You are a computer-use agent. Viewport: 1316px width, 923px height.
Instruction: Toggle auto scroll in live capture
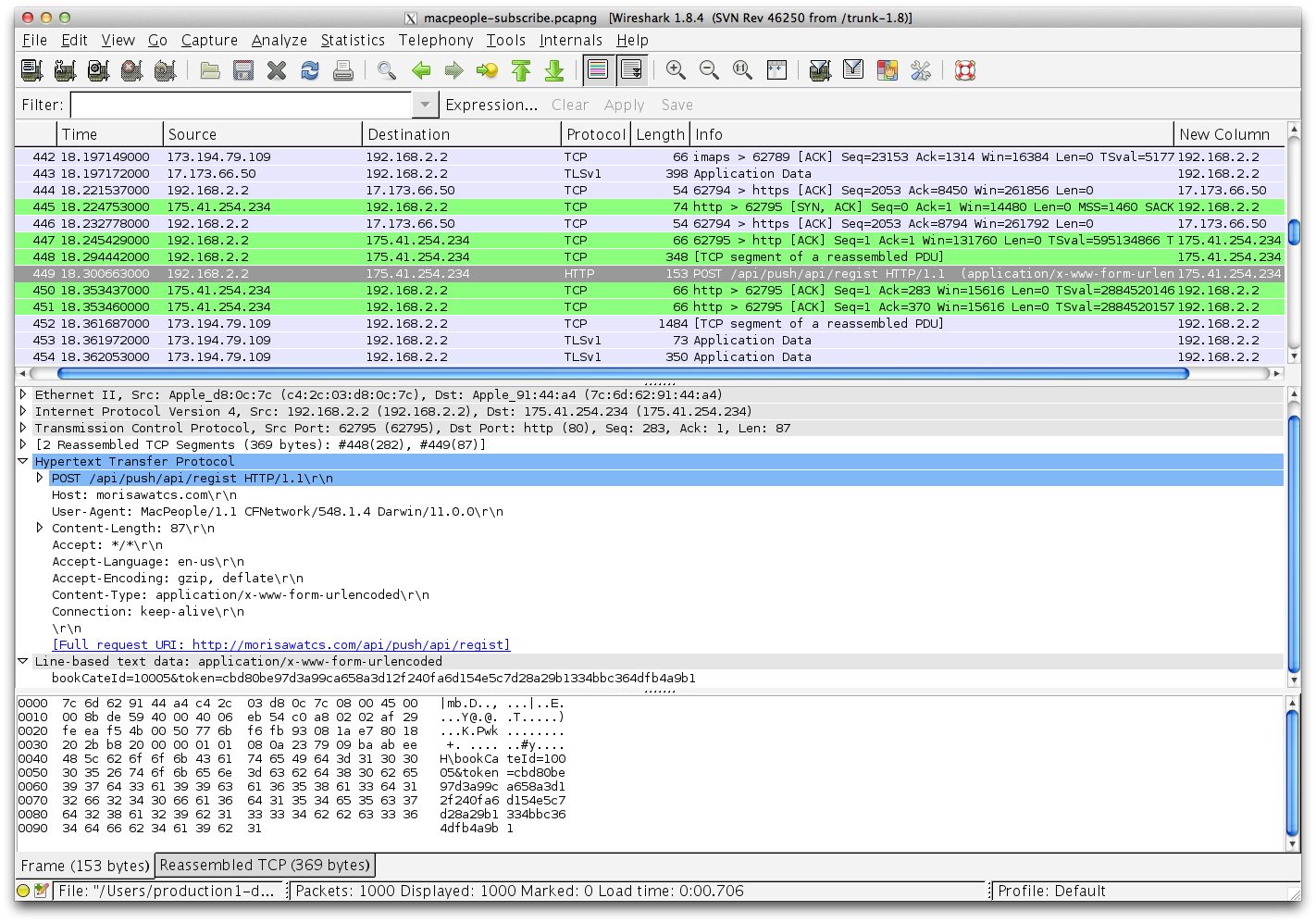(631, 70)
